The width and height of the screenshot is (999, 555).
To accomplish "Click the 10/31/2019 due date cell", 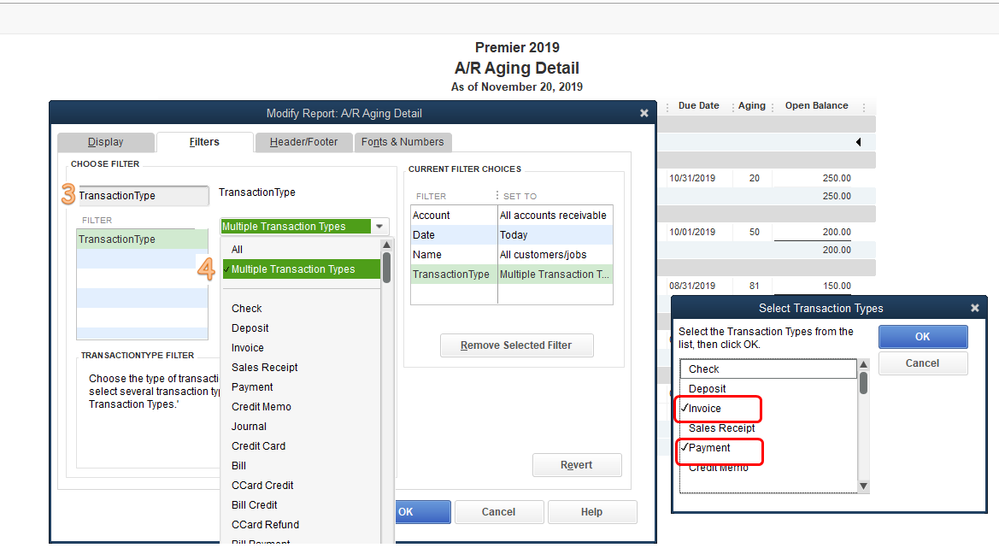I will pos(692,178).
